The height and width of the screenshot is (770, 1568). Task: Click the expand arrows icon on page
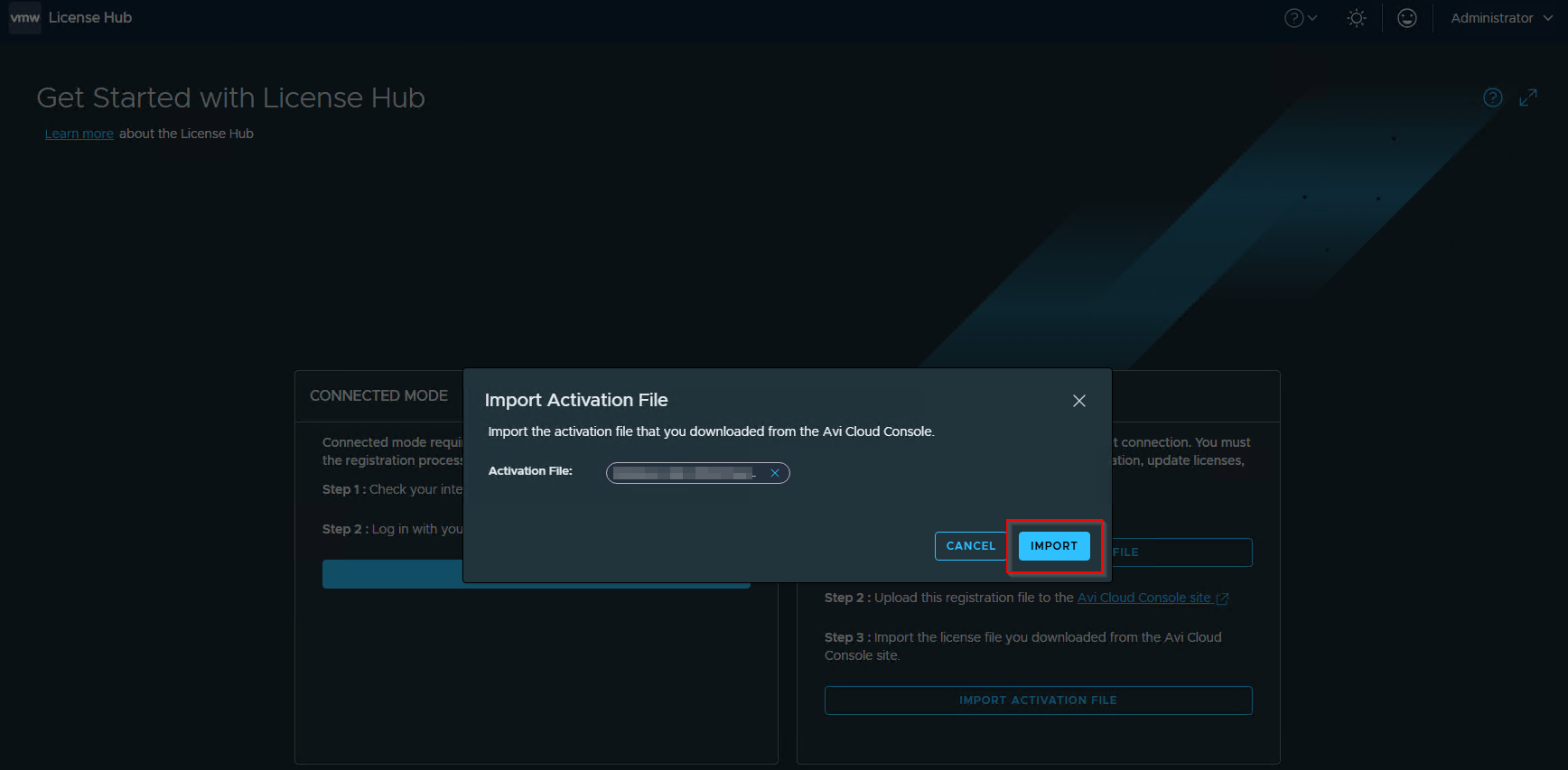click(1528, 97)
